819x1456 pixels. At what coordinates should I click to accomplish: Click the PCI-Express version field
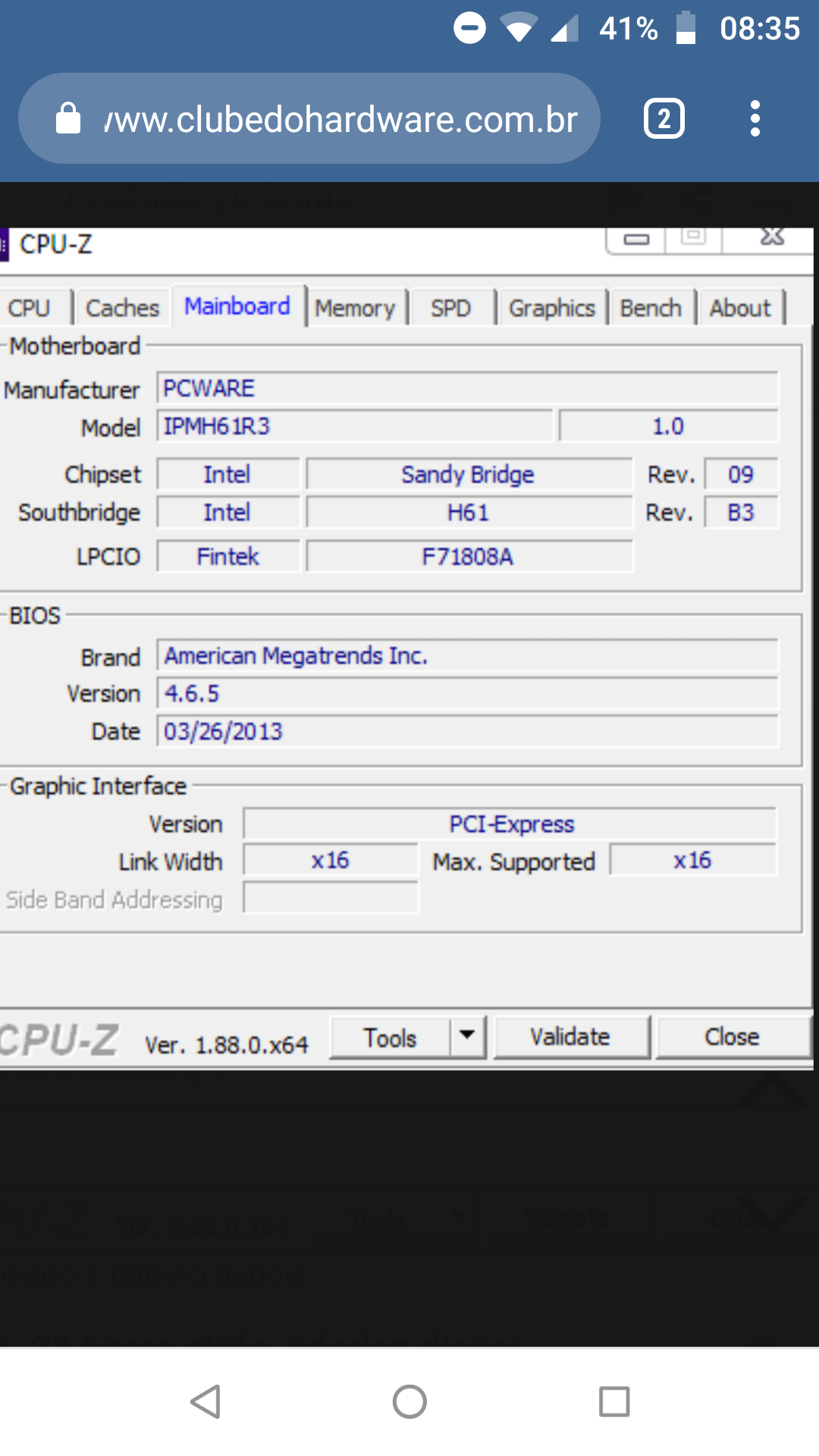click(x=510, y=824)
